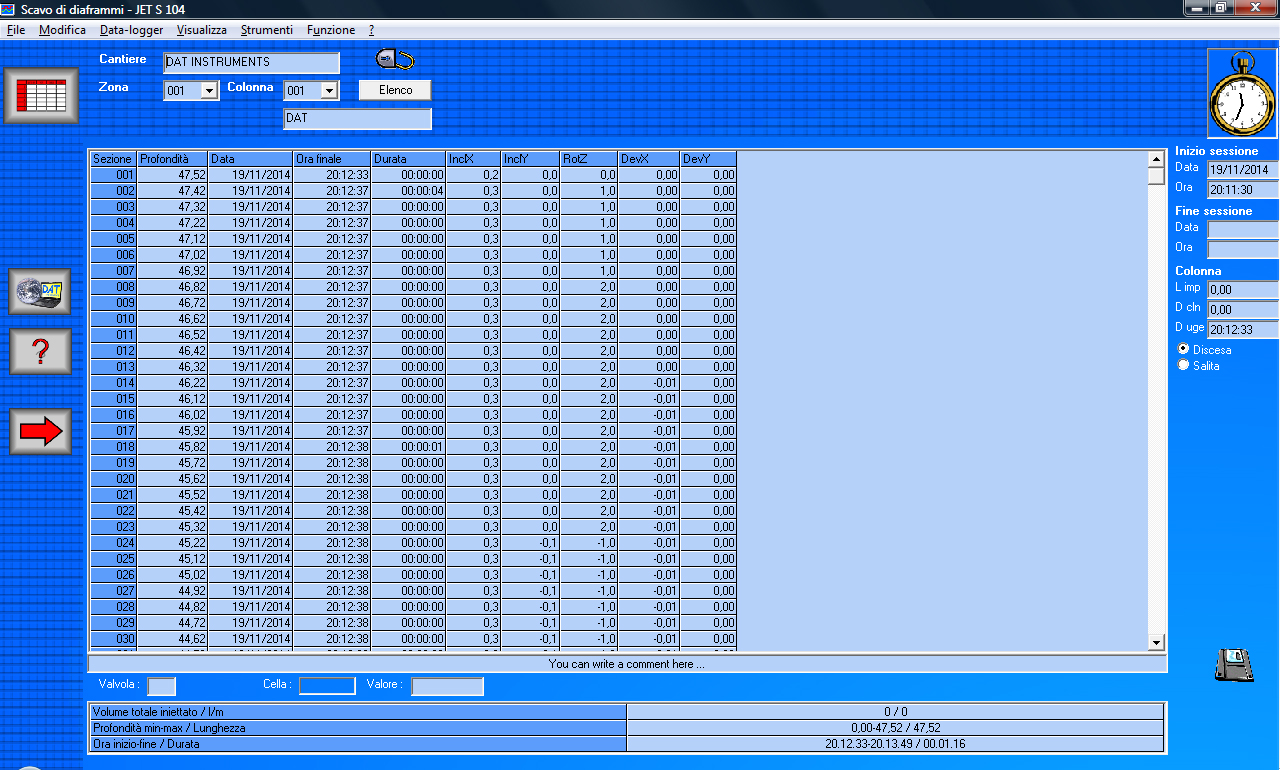This screenshot has width=1280, height=770.
Task: Open the DAT globe icon button
Action: coord(41,292)
